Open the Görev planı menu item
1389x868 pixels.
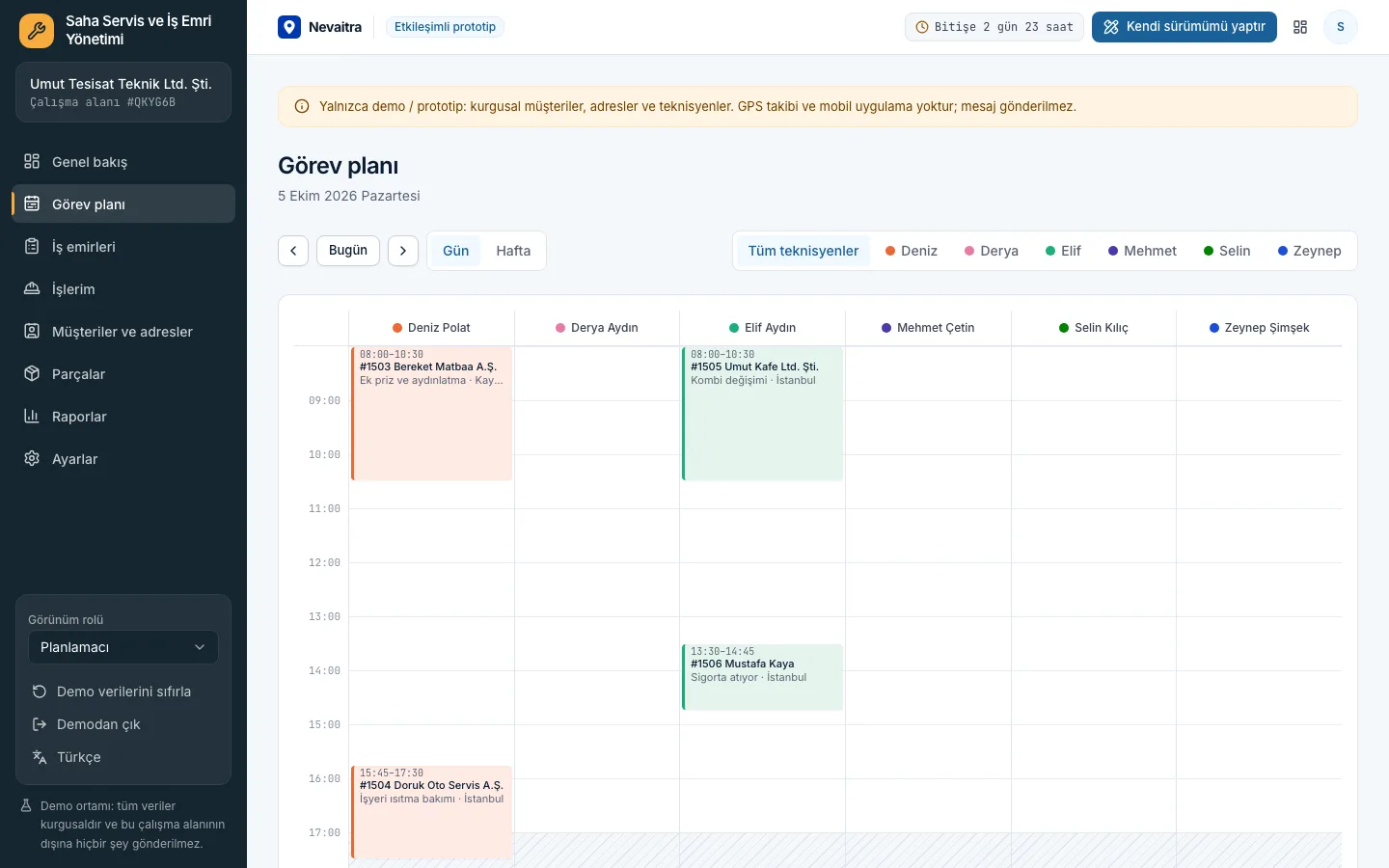coord(123,203)
